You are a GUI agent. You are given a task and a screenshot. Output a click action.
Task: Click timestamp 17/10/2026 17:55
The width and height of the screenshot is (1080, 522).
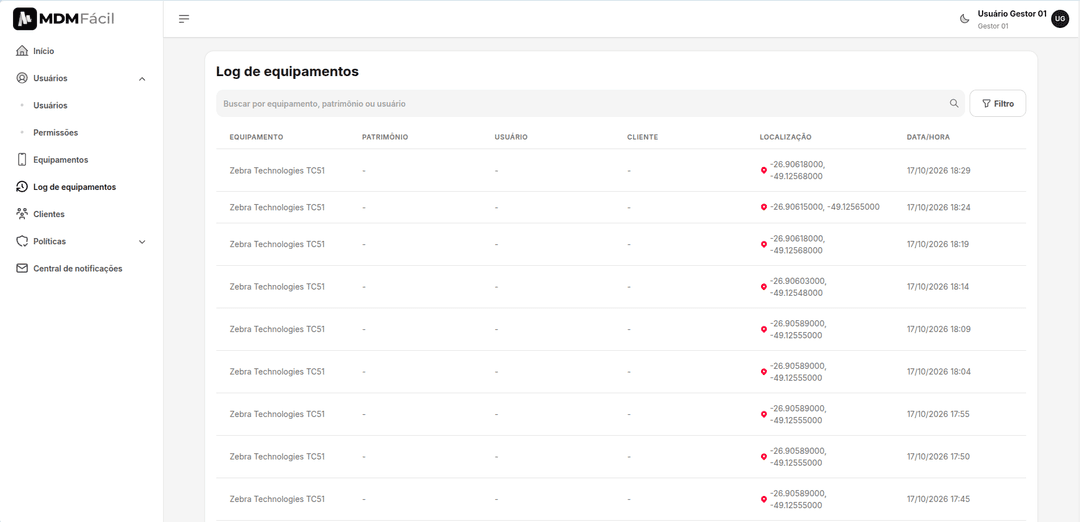pyautogui.click(x=938, y=415)
